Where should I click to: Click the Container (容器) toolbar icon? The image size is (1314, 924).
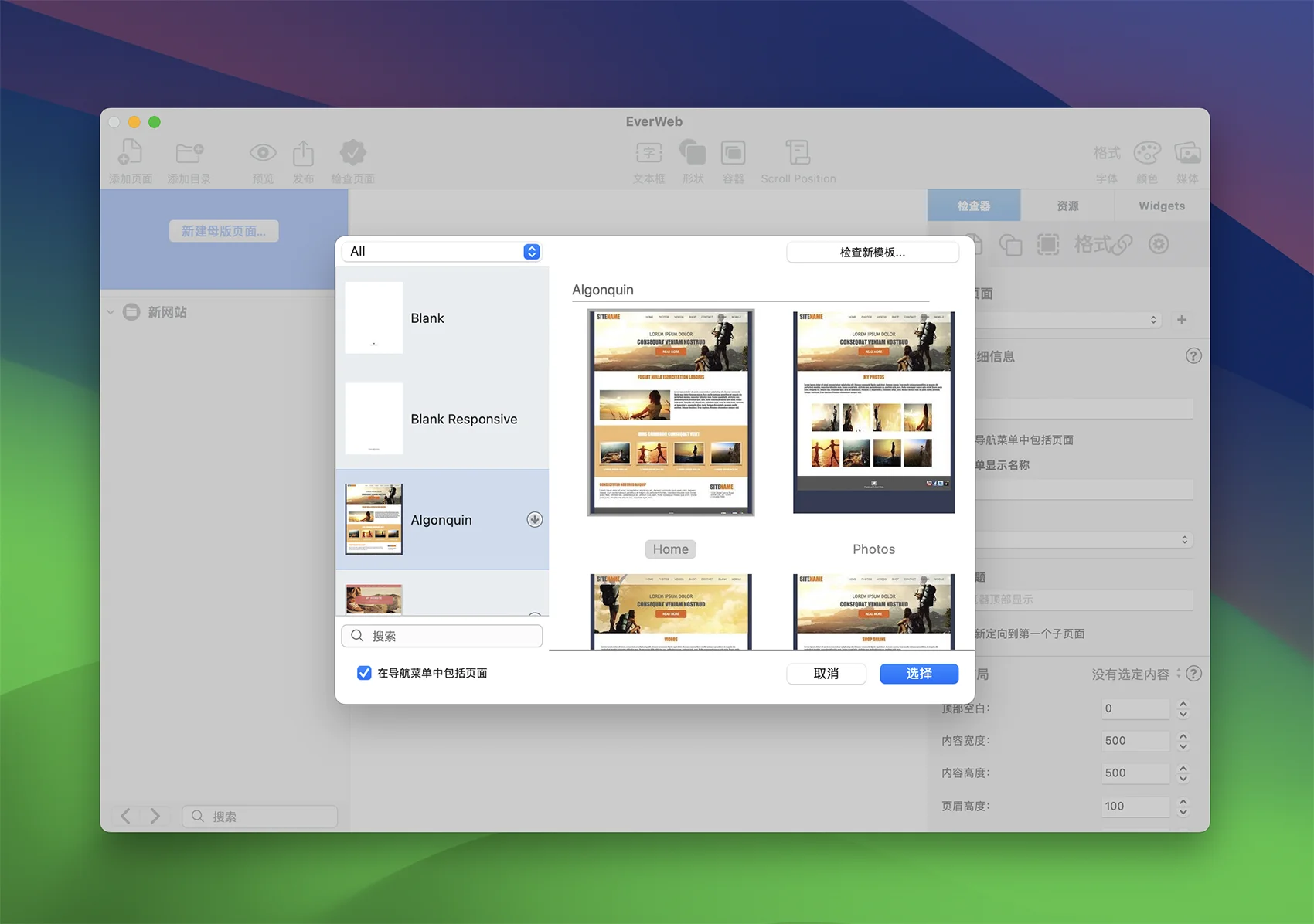(x=733, y=153)
